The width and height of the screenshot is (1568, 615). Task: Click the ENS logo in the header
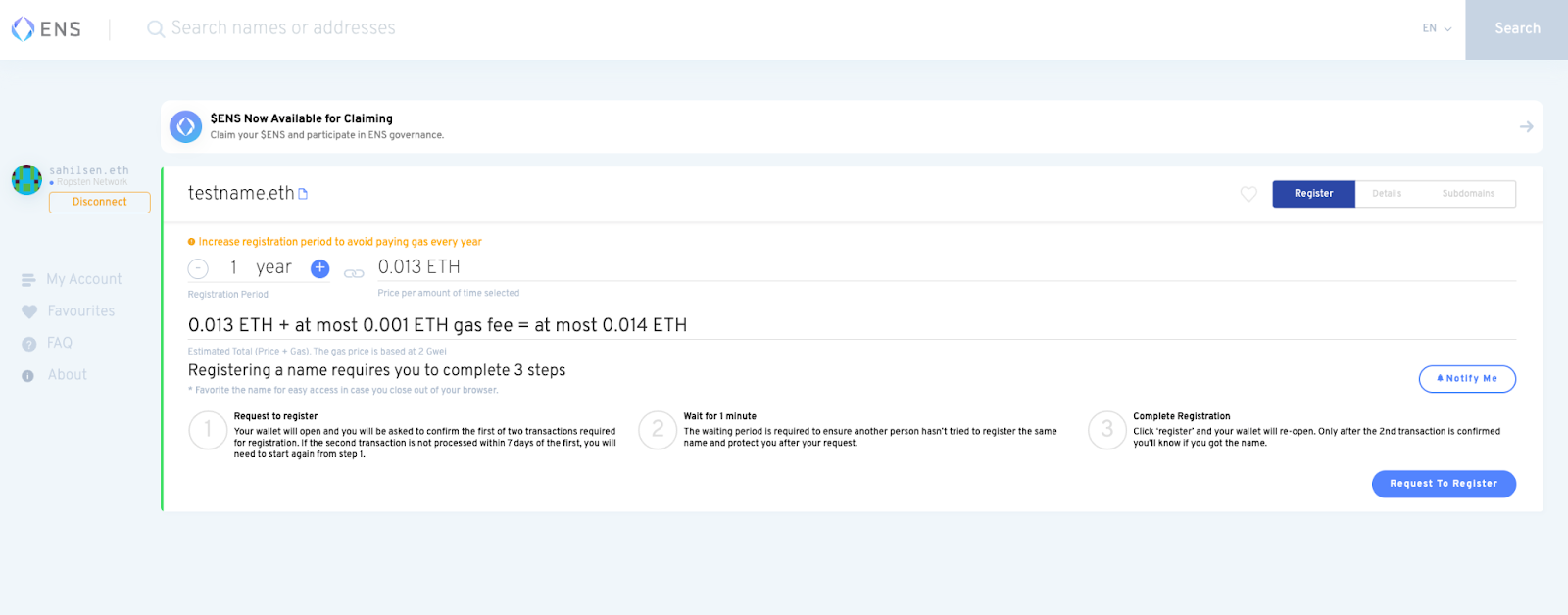click(46, 29)
